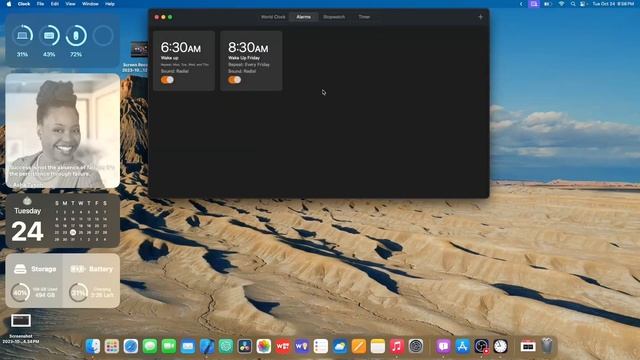Open the 6:30AM Wake up alarm card
Viewport: 640px width, 360px height.
point(184,60)
